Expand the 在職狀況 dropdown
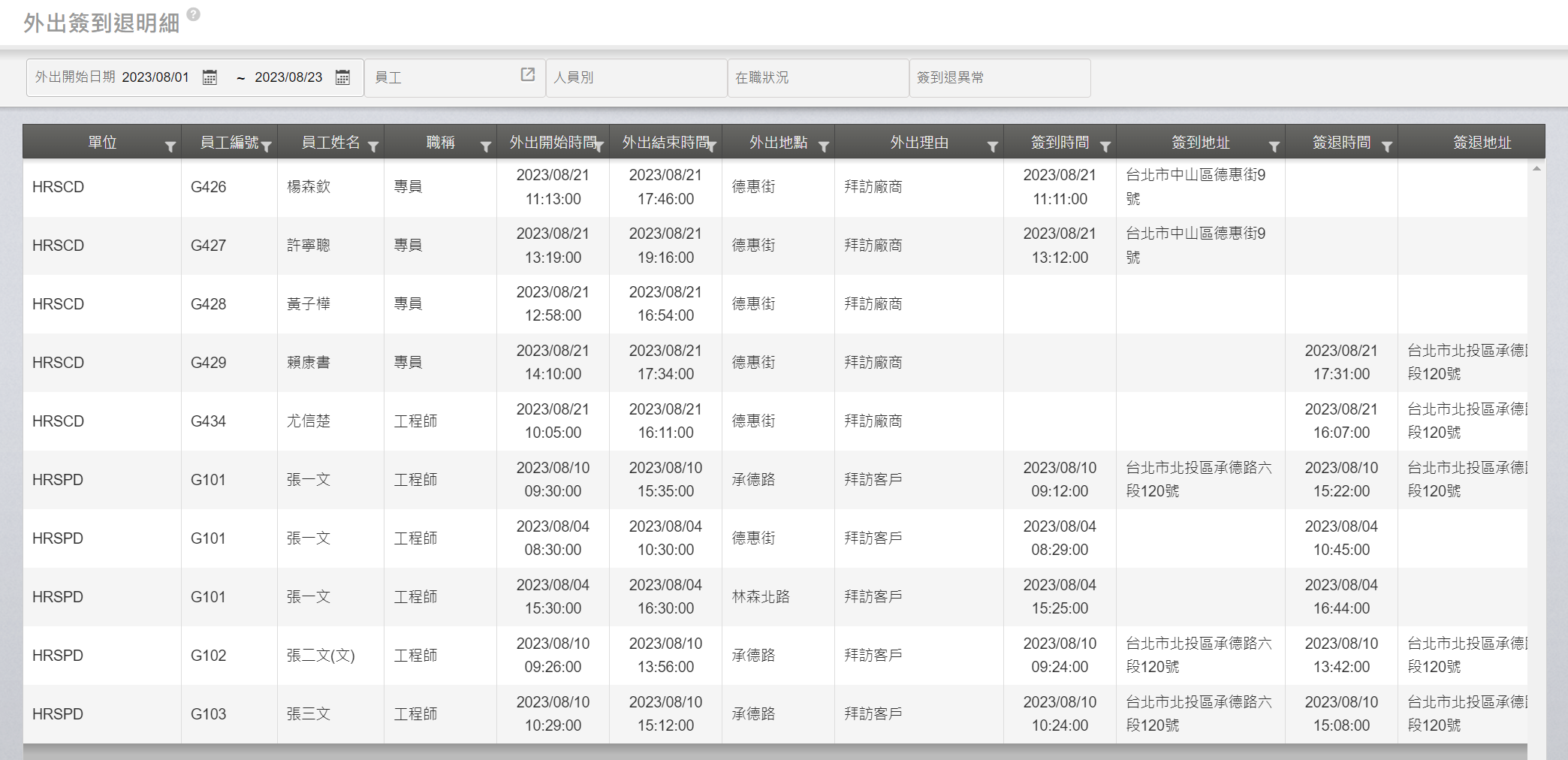 818,78
